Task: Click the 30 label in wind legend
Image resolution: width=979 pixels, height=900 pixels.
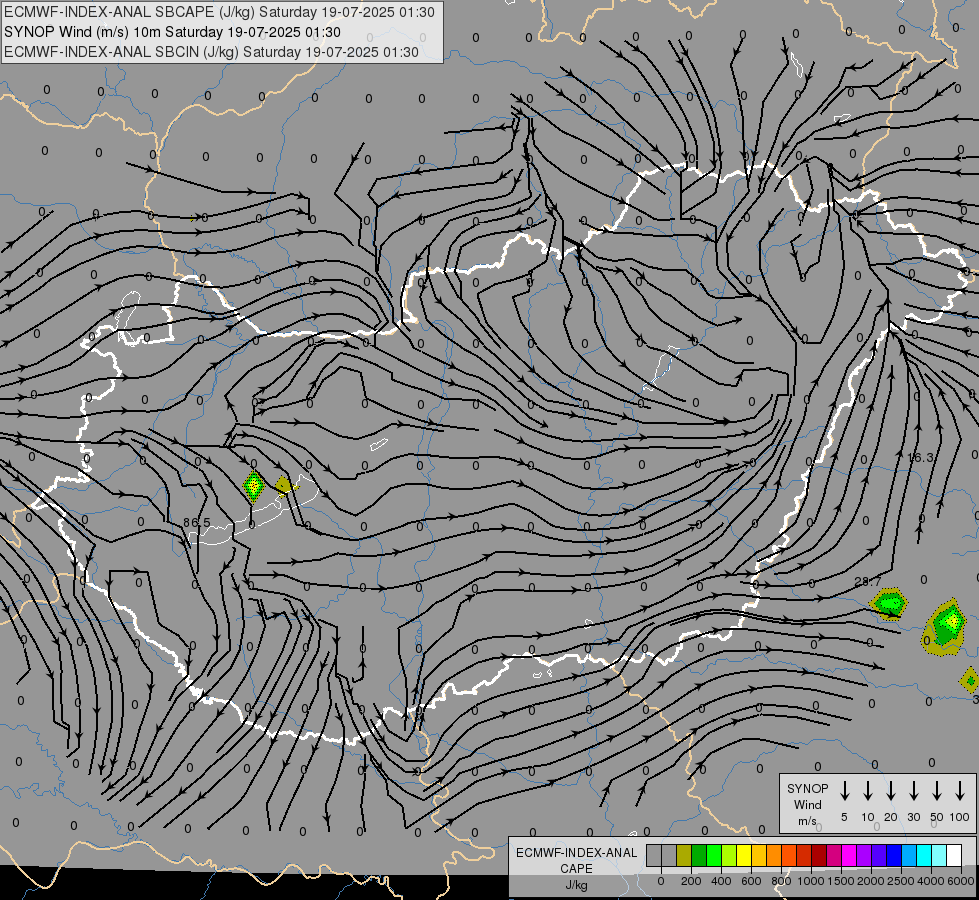Action: coord(913,817)
